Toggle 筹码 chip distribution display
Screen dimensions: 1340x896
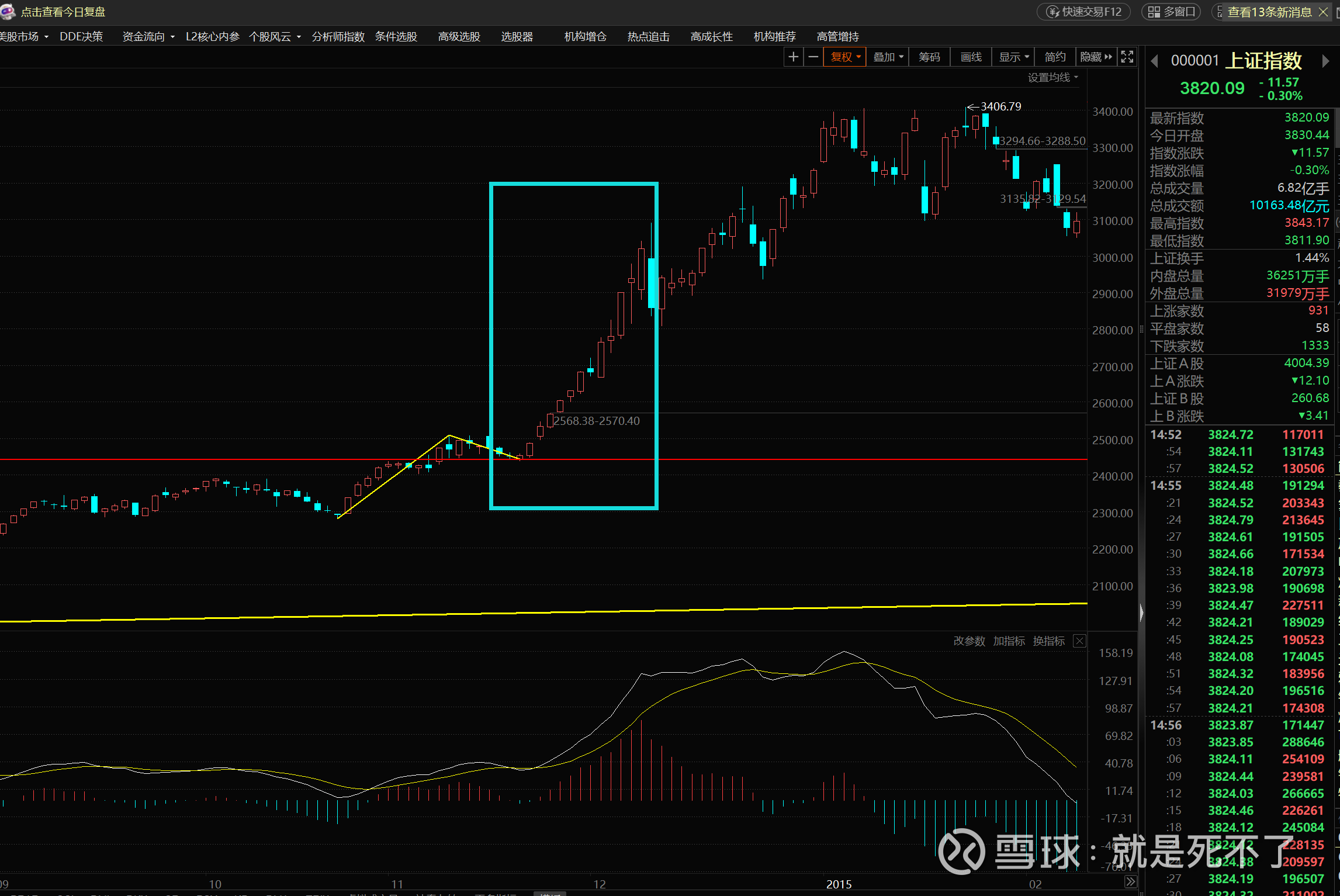tap(929, 57)
